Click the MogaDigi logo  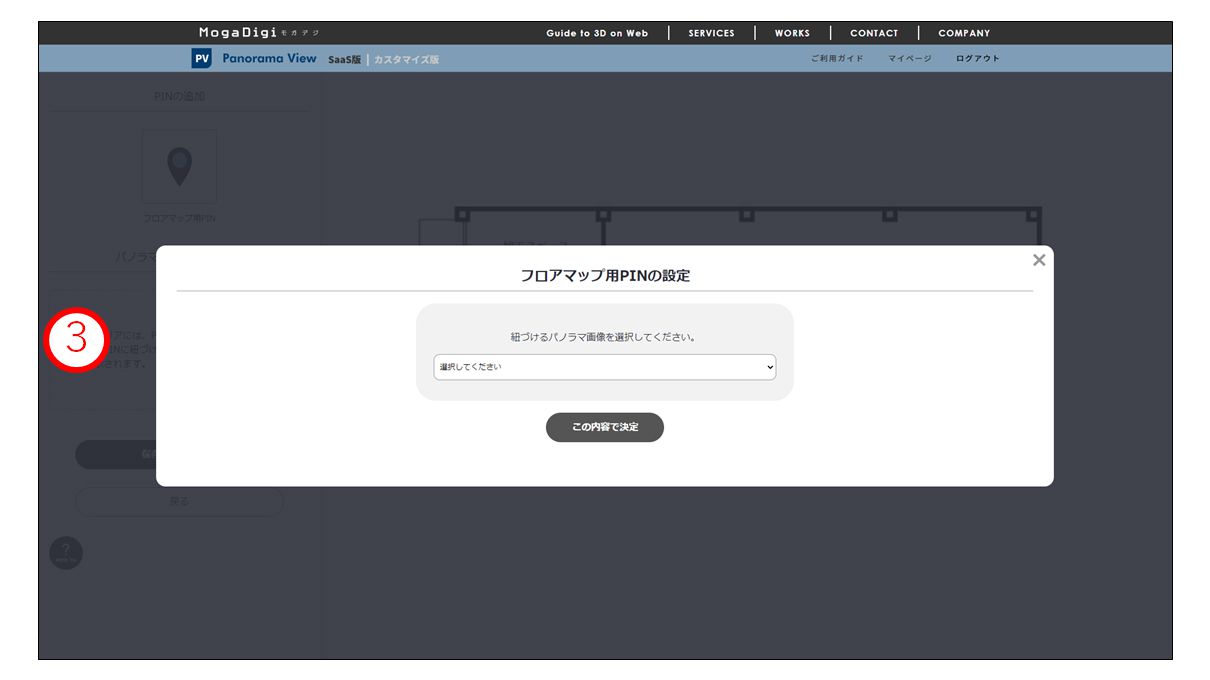[x=259, y=33]
